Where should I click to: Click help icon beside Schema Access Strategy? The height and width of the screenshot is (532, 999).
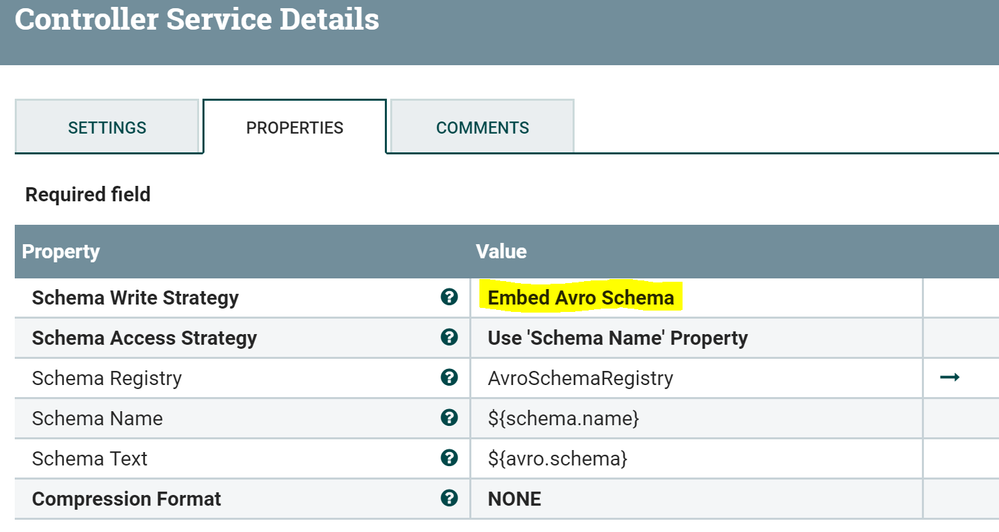click(449, 337)
